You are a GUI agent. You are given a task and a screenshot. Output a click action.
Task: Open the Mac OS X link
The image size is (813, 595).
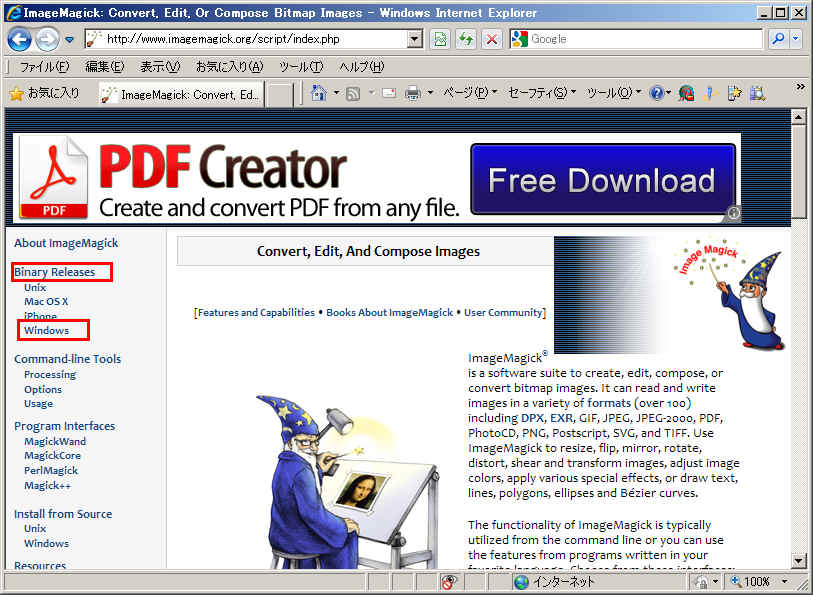click(x=46, y=301)
